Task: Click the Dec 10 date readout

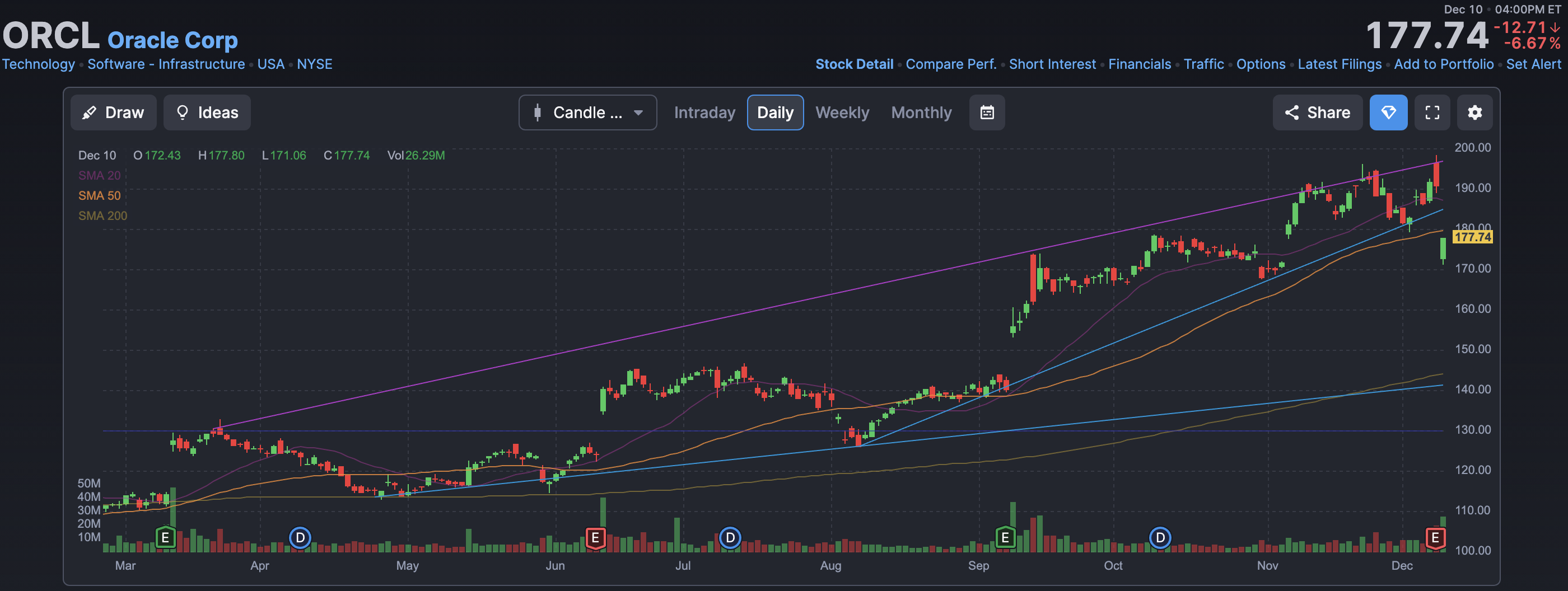Action: click(97, 155)
